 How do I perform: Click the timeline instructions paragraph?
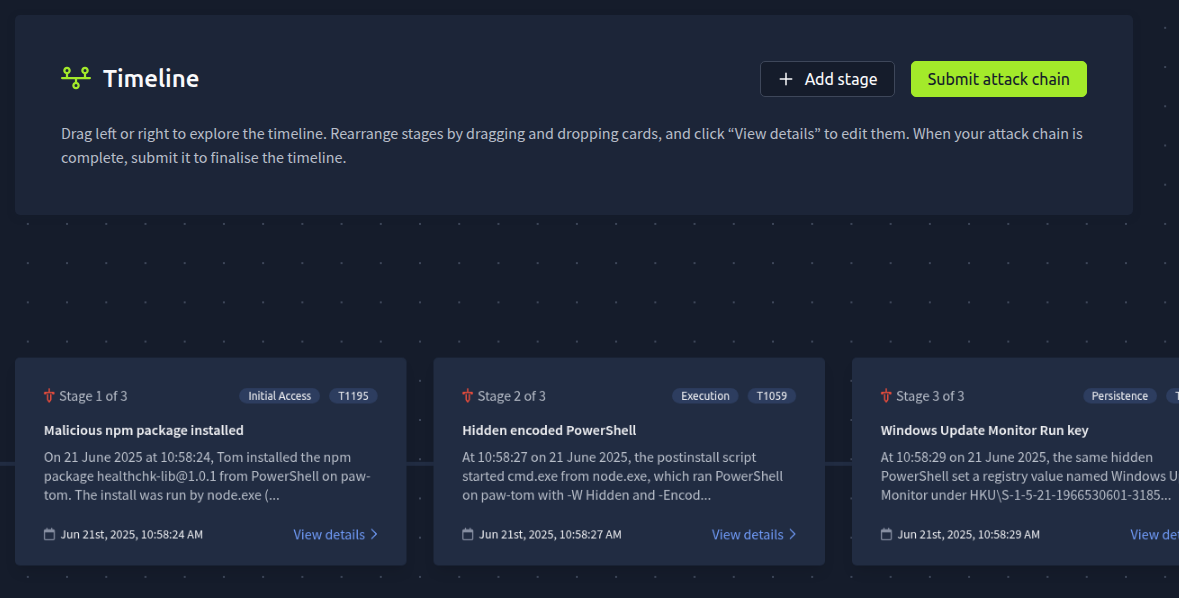(571, 145)
